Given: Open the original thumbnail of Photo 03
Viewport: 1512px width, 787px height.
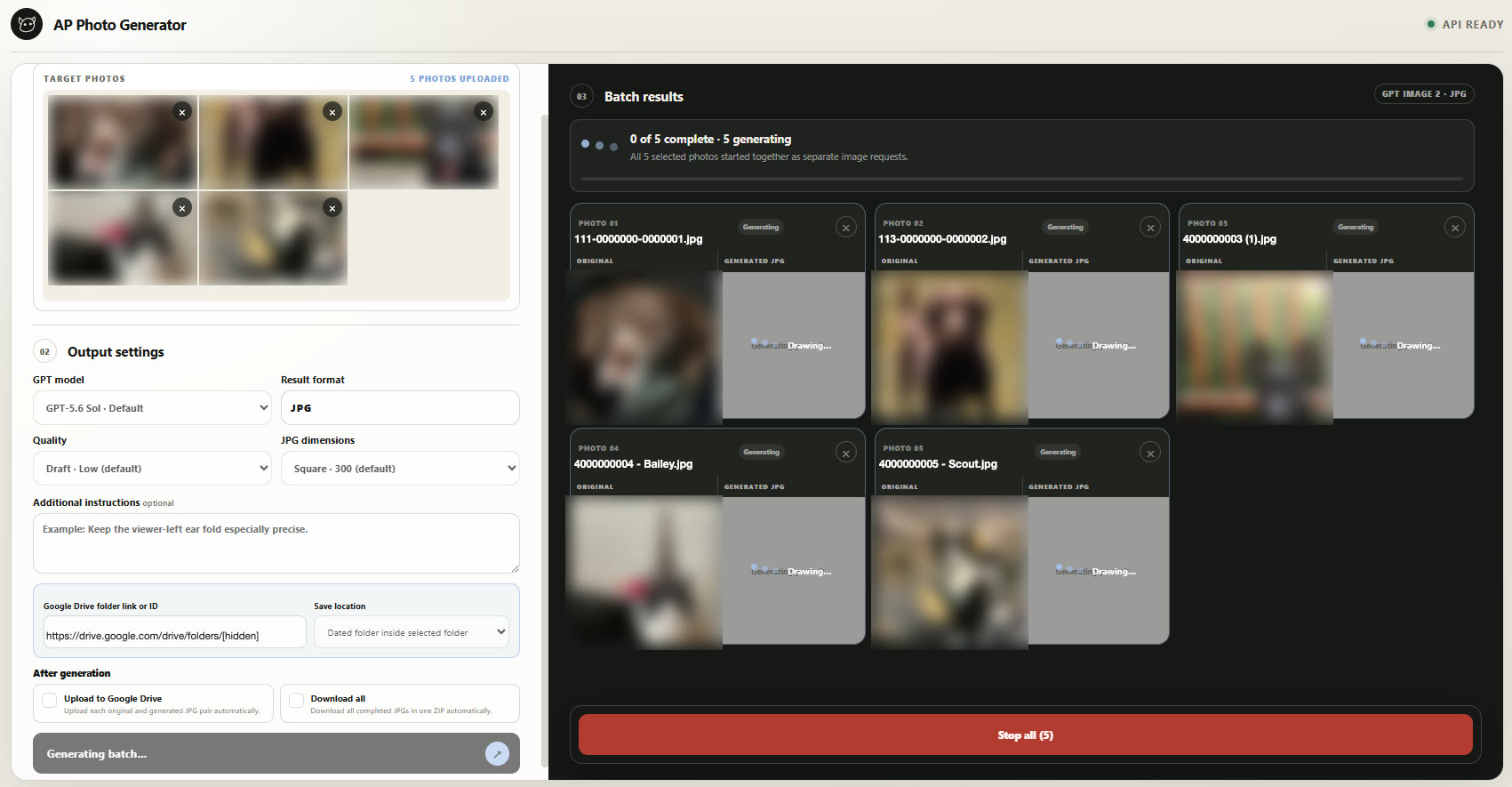Looking at the screenshot, I should coord(1254,348).
